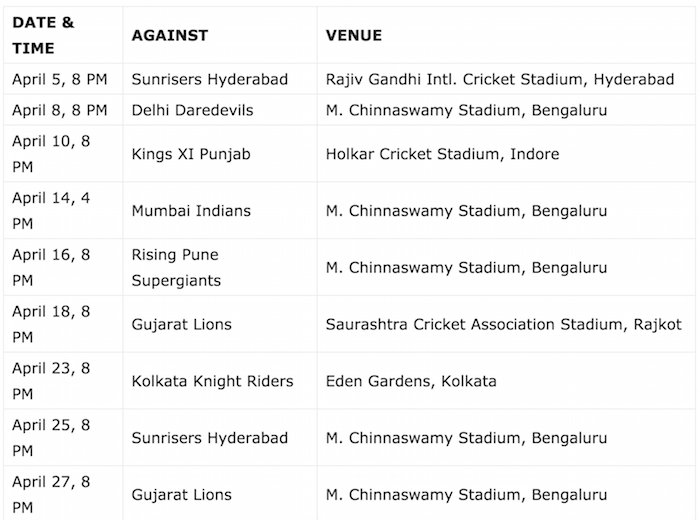Click the "April 8, 8 PM" date cell
The height and width of the screenshot is (520, 700).
coord(60,110)
